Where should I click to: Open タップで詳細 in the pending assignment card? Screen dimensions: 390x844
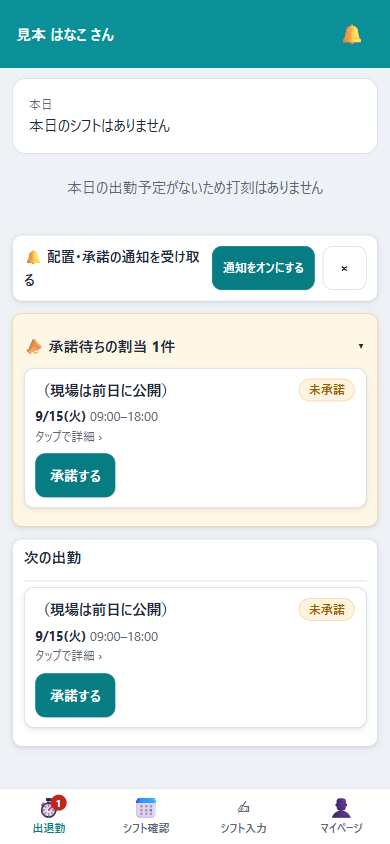pyautogui.click(x=69, y=437)
